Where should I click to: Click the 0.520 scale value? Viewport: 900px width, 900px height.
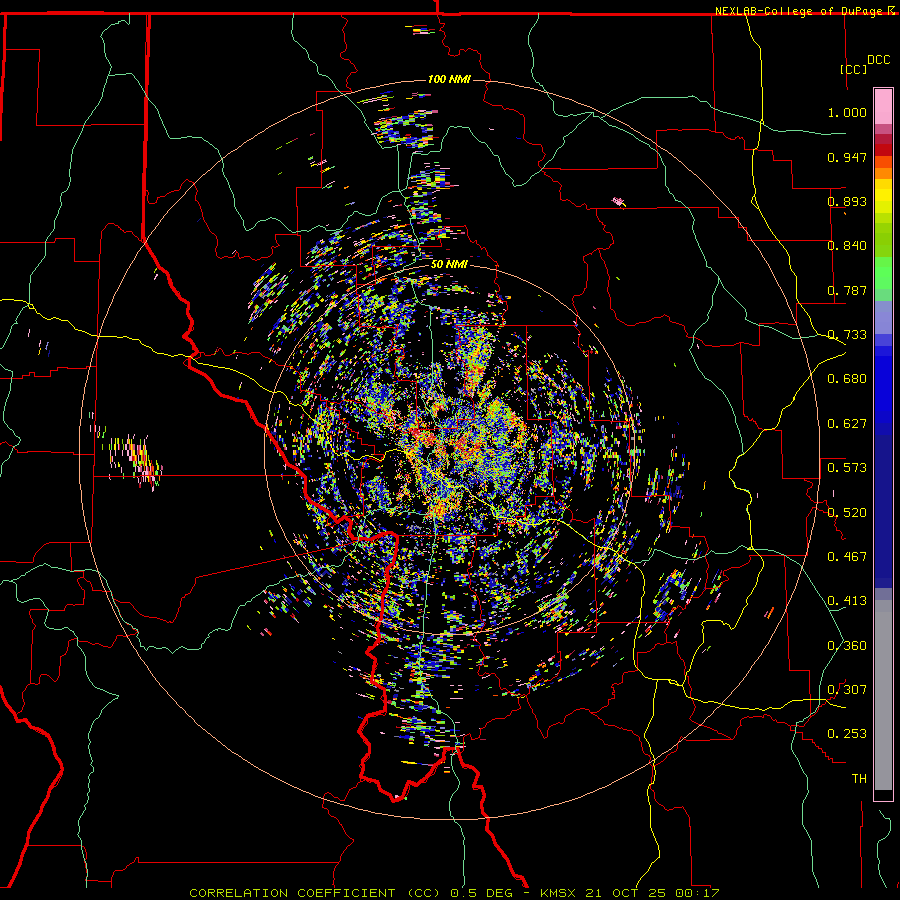click(x=847, y=513)
